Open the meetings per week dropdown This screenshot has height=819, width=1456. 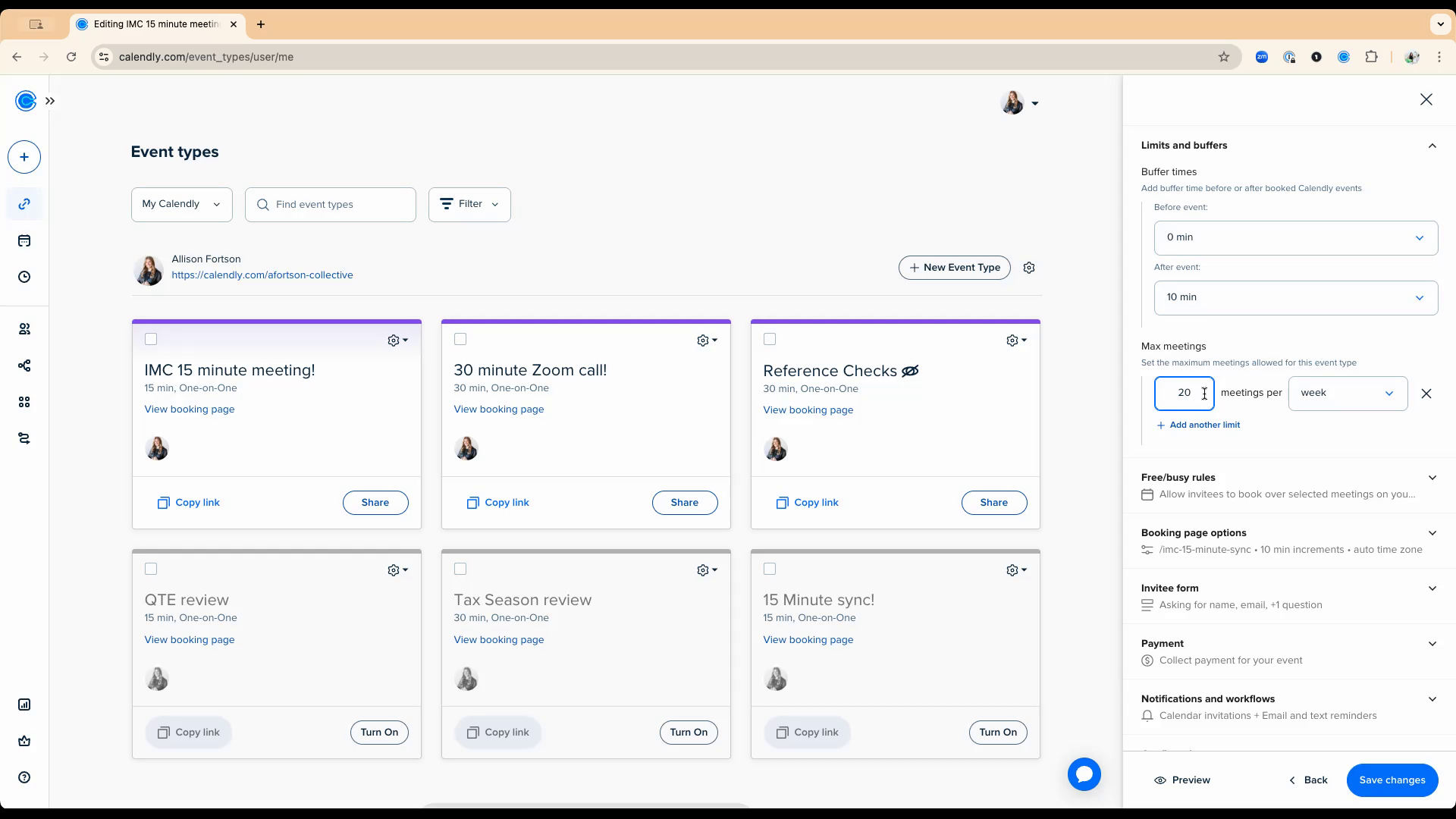[x=1347, y=393]
